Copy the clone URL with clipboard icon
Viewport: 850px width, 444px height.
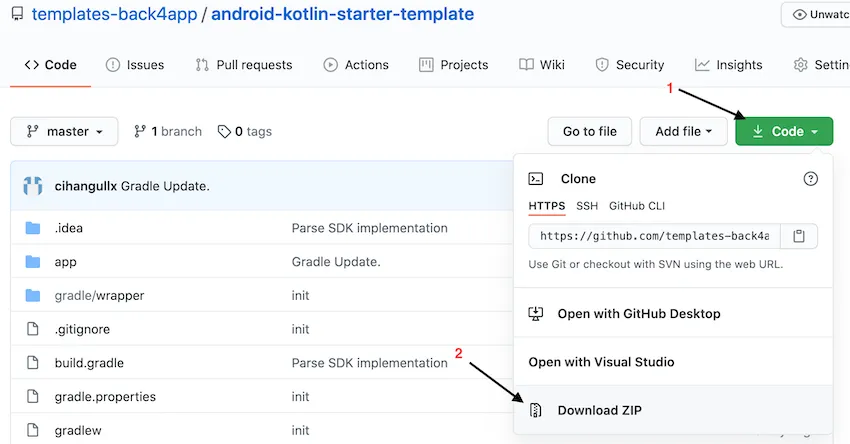coord(799,236)
